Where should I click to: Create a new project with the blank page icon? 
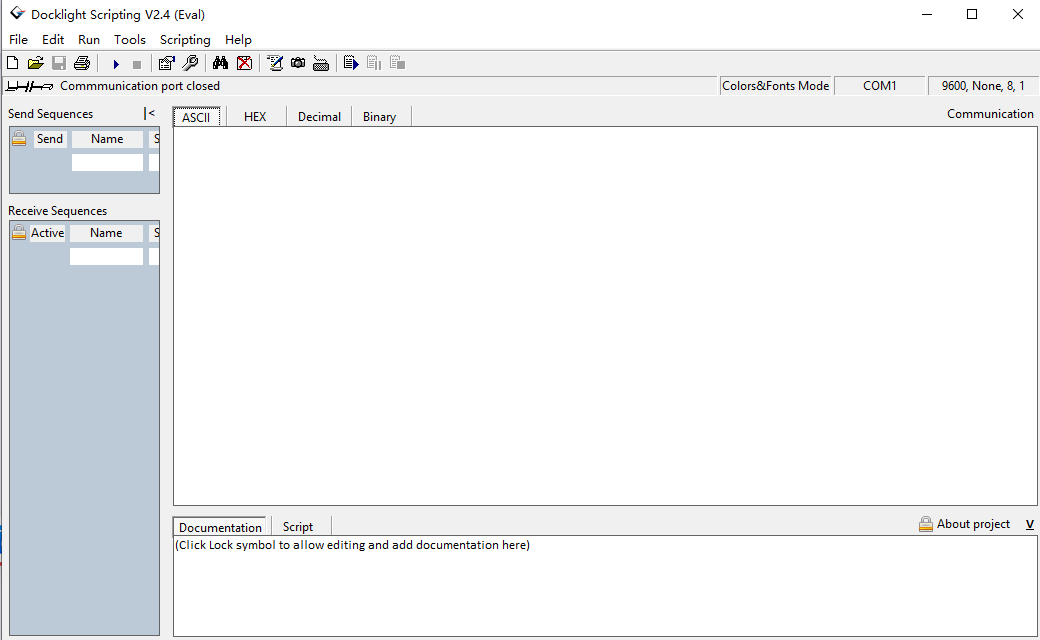click(x=13, y=63)
